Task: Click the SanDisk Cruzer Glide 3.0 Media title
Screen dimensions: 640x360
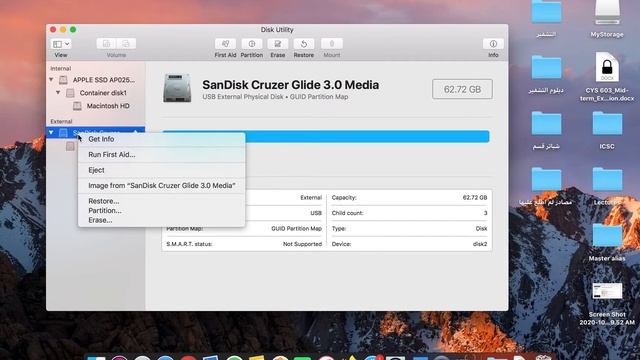Action: (x=290, y=85)
